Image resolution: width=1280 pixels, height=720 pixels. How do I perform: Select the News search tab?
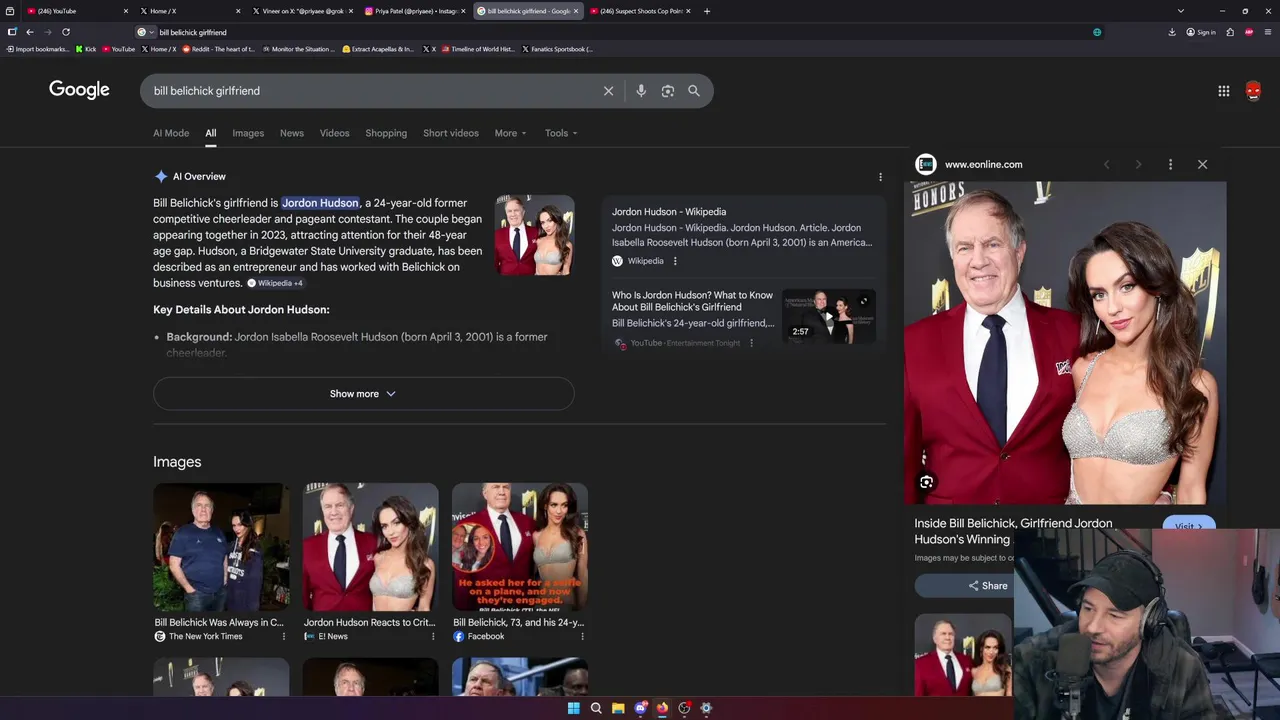[292, 133]
